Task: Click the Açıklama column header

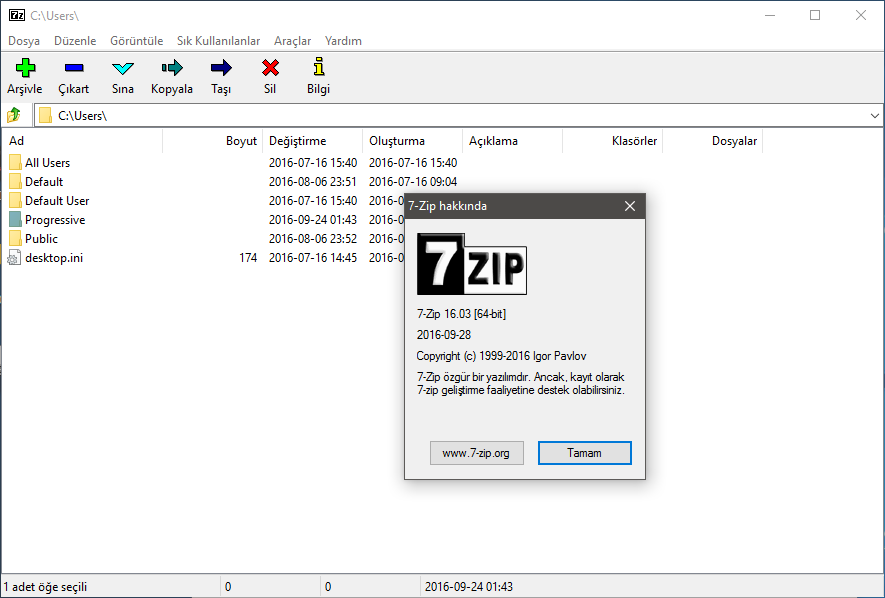Action: (x=512, y=141)
